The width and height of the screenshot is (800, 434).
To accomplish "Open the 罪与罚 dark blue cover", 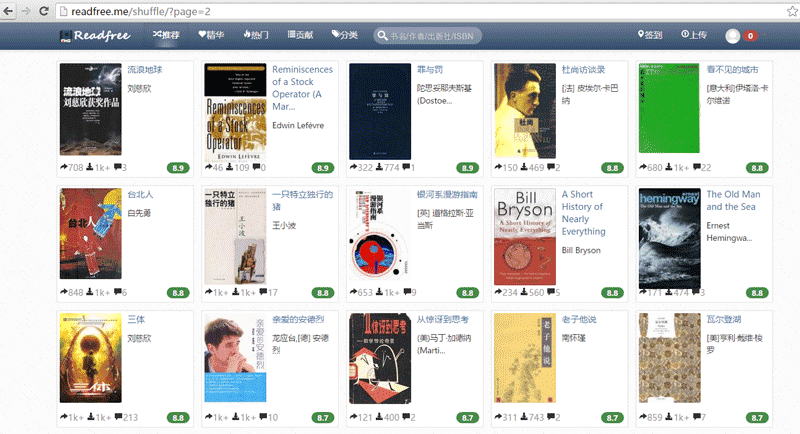I will (380, 111).
